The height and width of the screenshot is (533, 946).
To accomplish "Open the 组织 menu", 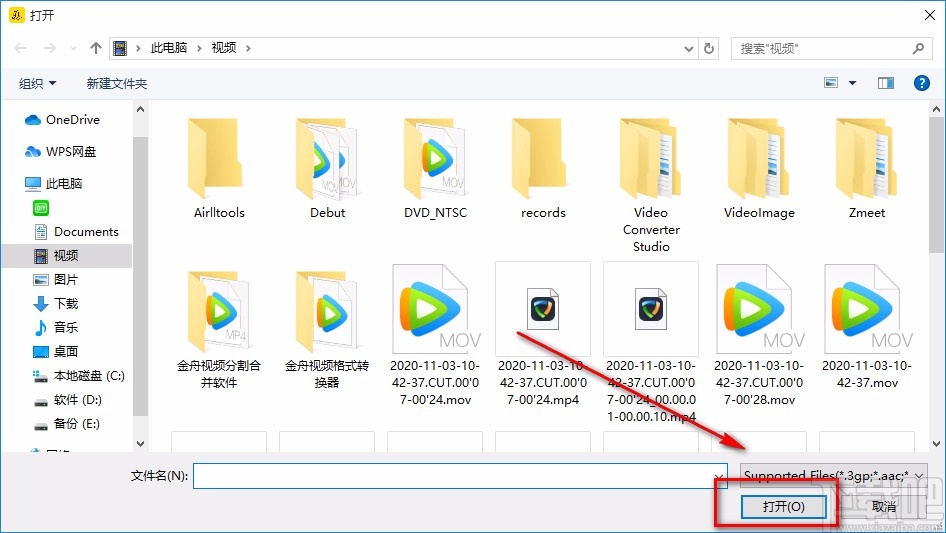I will coord(37,83).
